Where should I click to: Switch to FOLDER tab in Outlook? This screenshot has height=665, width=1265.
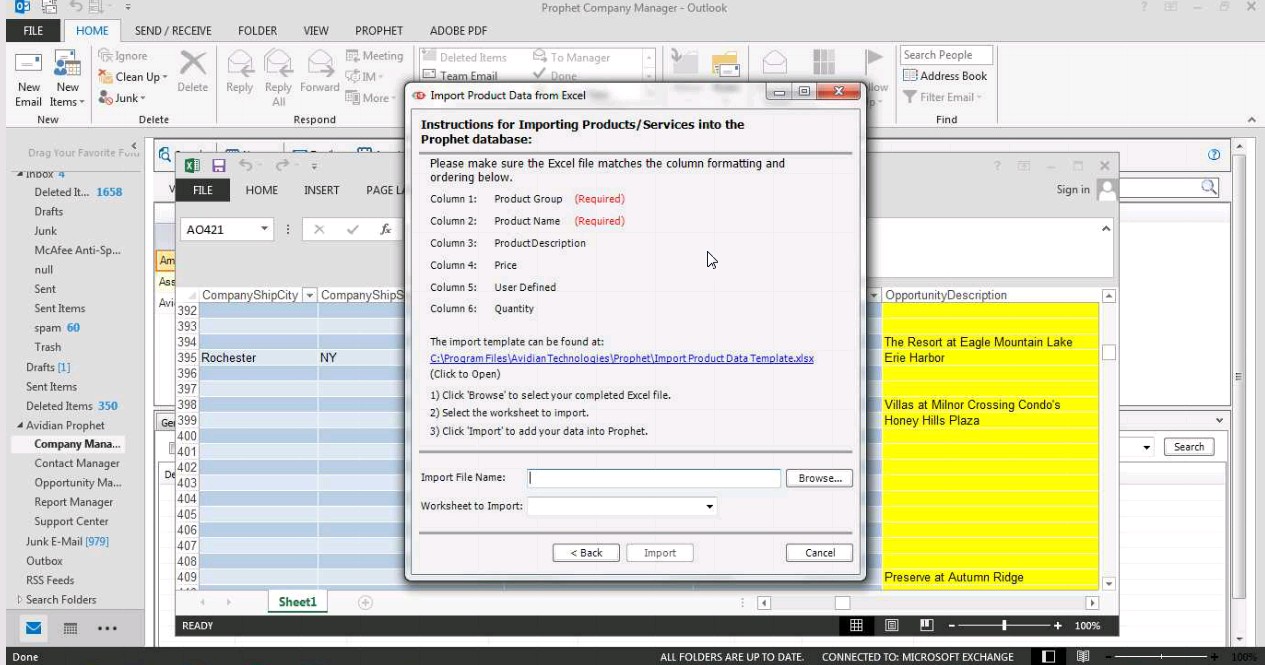(257, 31)
